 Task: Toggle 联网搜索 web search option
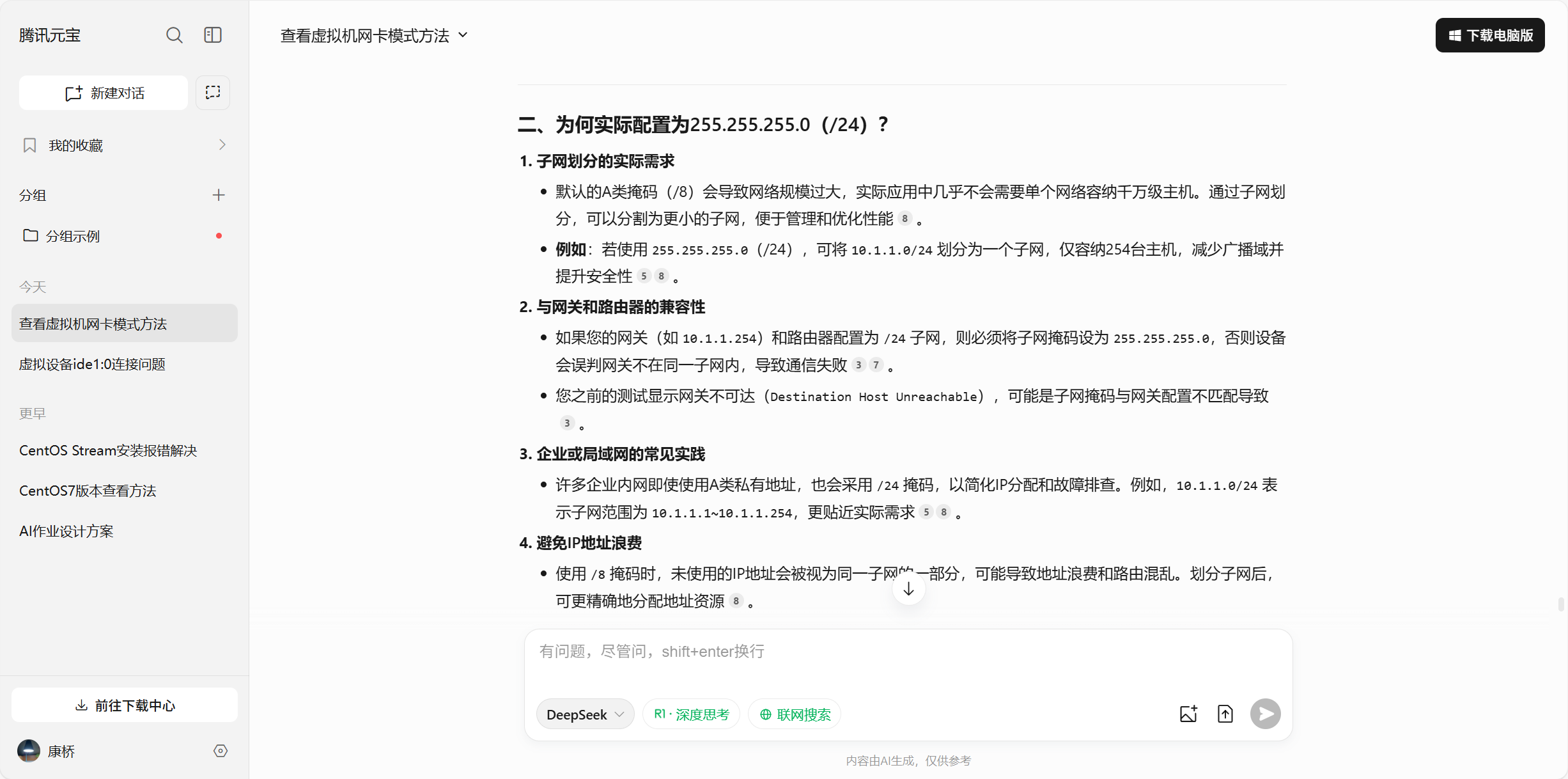(x=795, y=714)
